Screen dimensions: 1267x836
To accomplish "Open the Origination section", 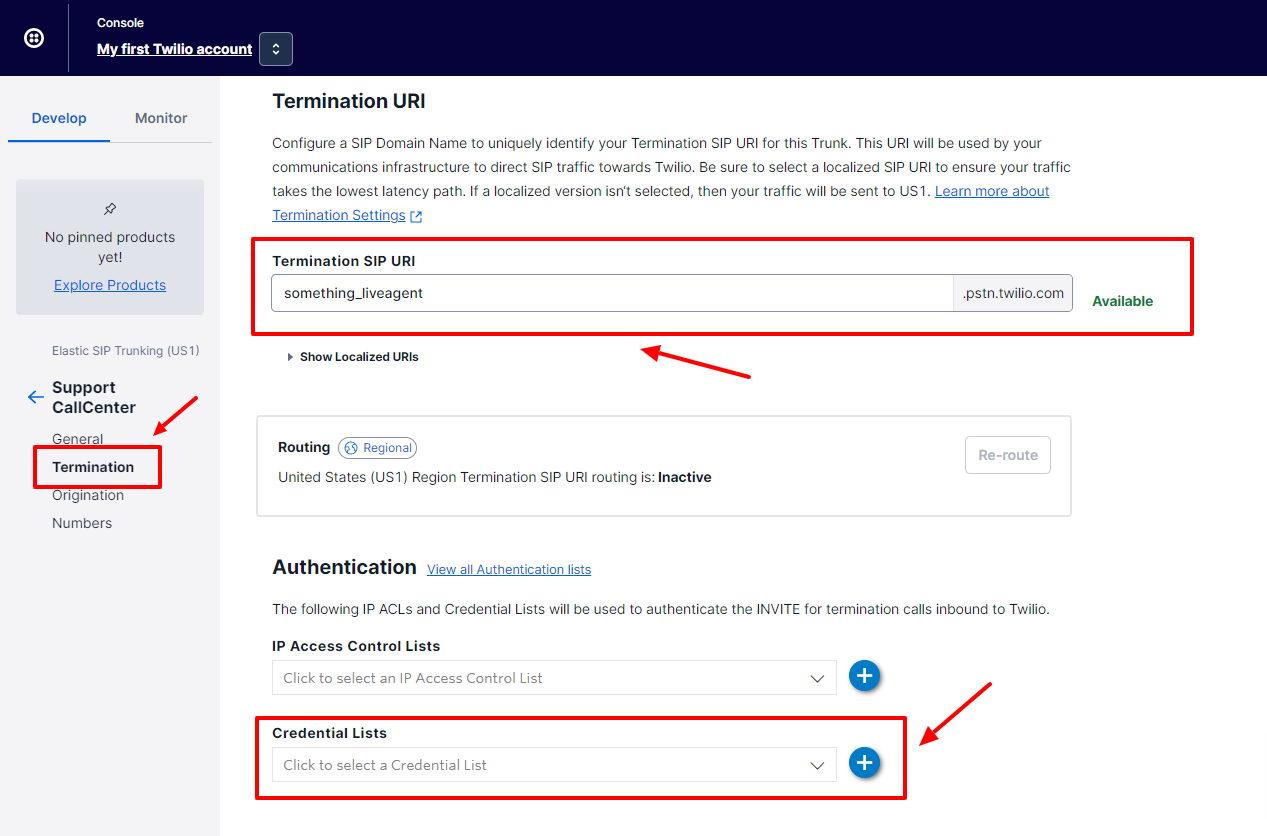I will pyautogui.click(x=88, y=495).
